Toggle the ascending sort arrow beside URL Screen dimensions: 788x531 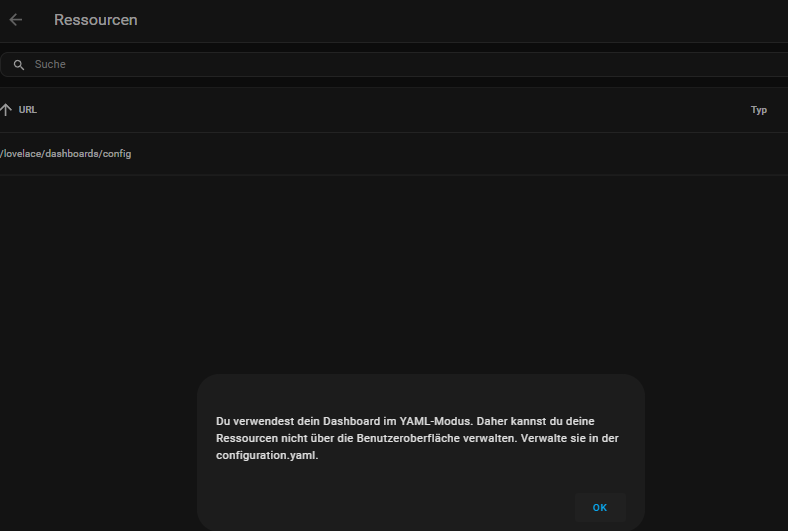click(x=6, y=110)
